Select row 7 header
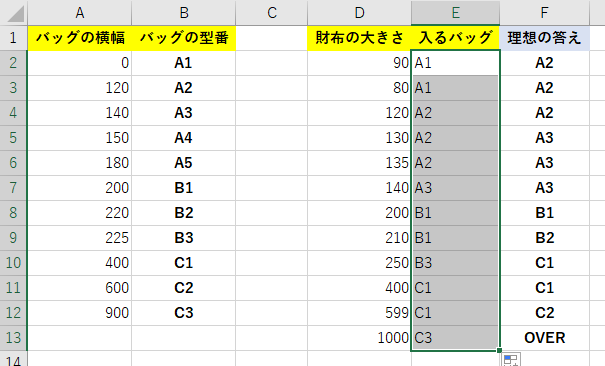 (x=14, y=188)
